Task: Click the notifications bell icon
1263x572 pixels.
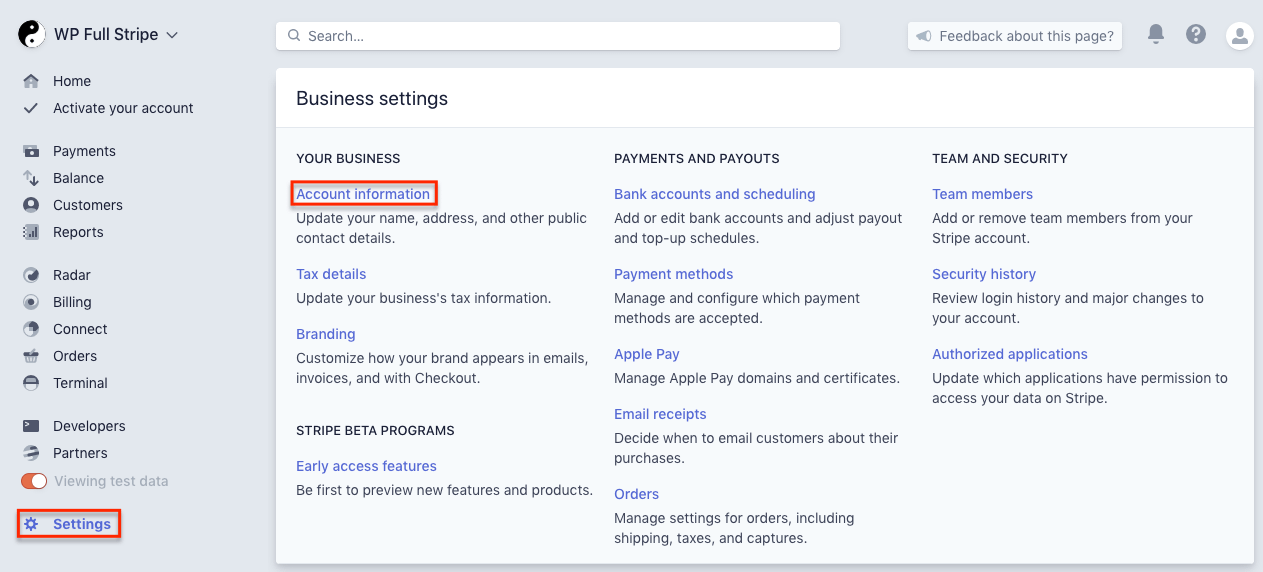Action: click(x=1155, y=35)
